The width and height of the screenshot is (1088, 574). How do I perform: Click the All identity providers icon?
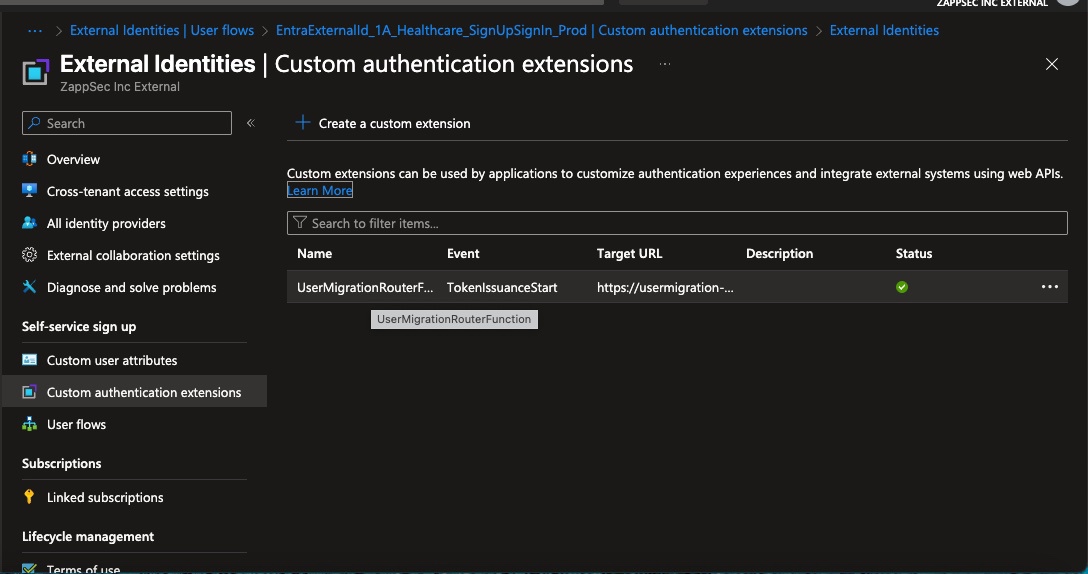(29, 223)
